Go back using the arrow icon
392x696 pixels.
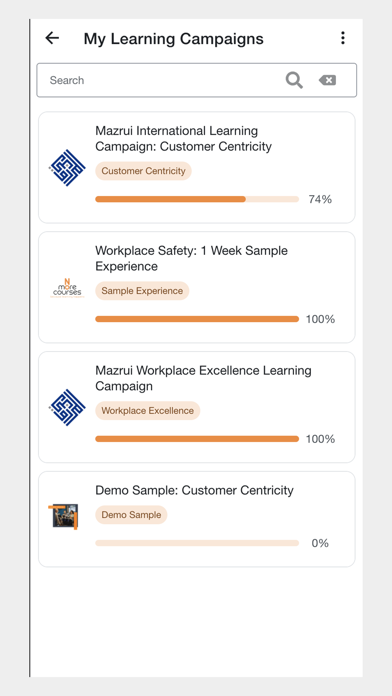pyautogui.click(x=52, y=38)
